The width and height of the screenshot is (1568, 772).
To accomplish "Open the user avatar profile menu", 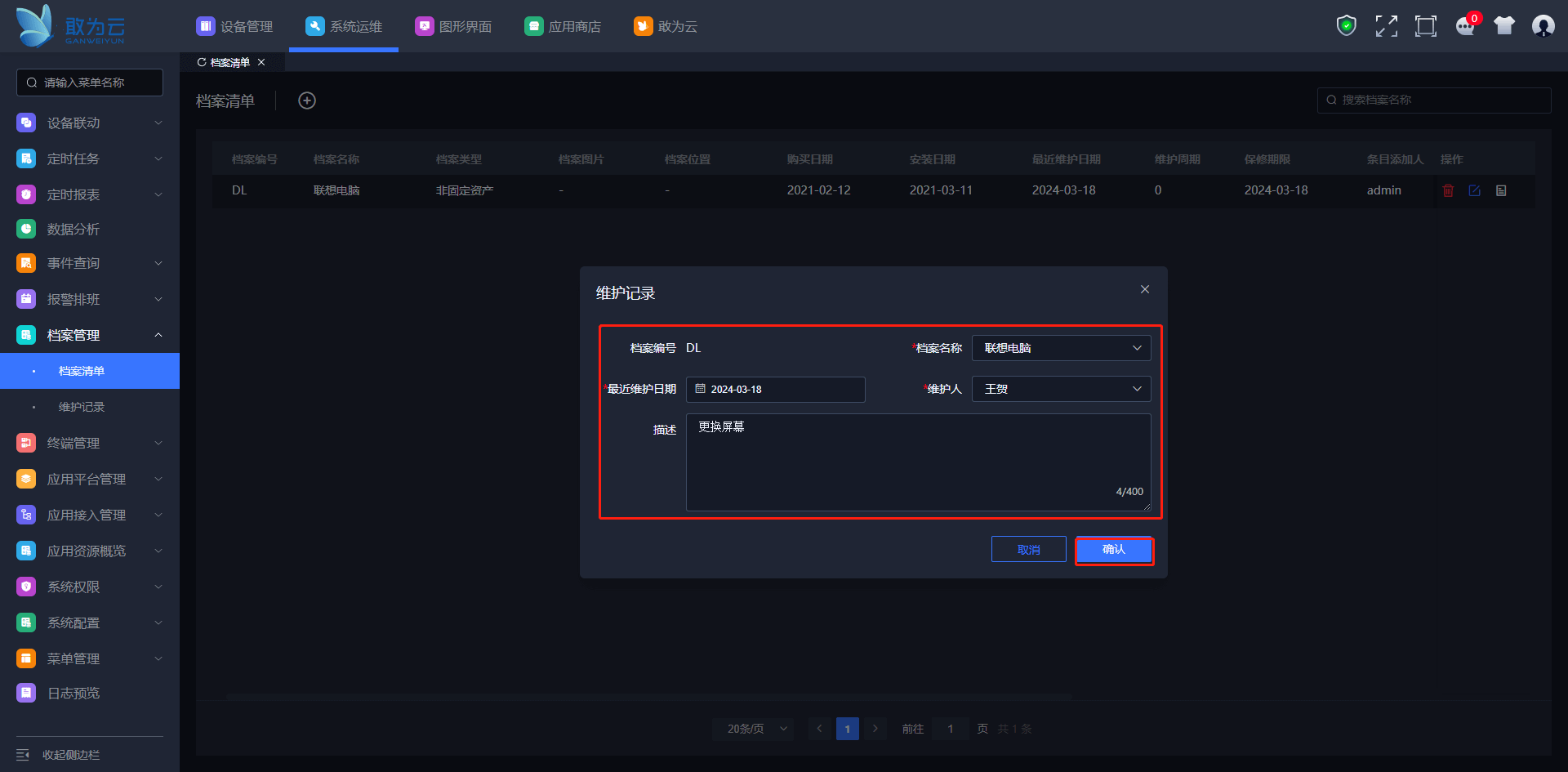I will 1543,26.
